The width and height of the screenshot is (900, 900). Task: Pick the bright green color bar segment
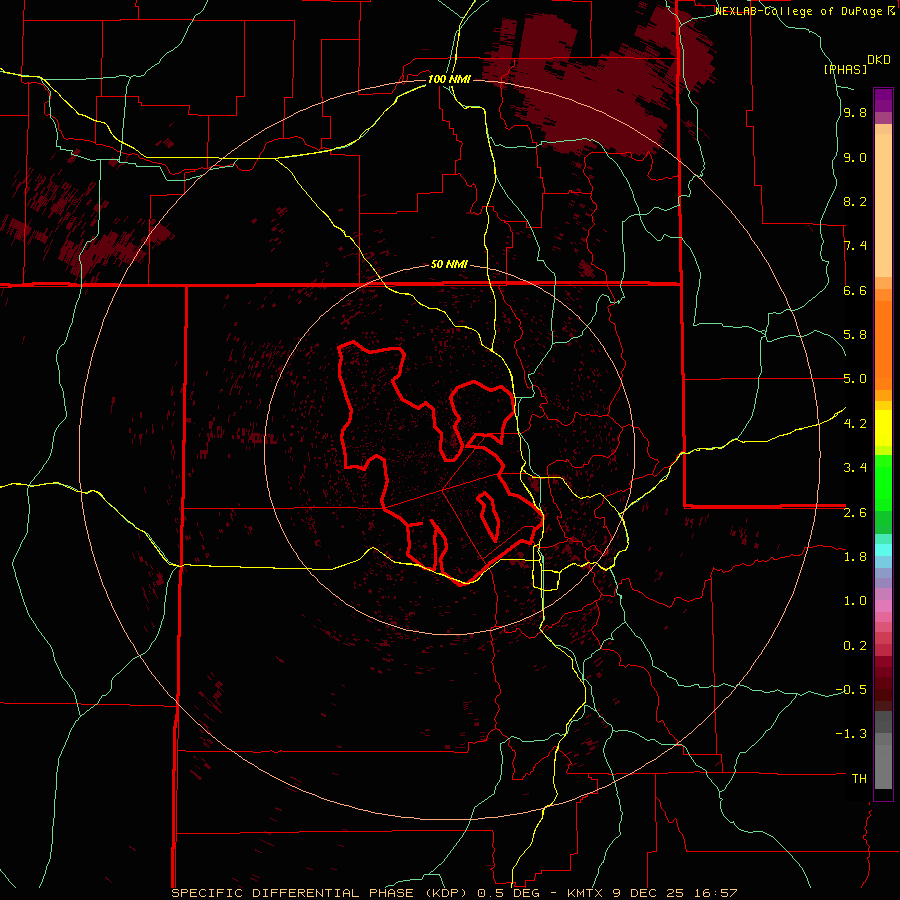883,483
